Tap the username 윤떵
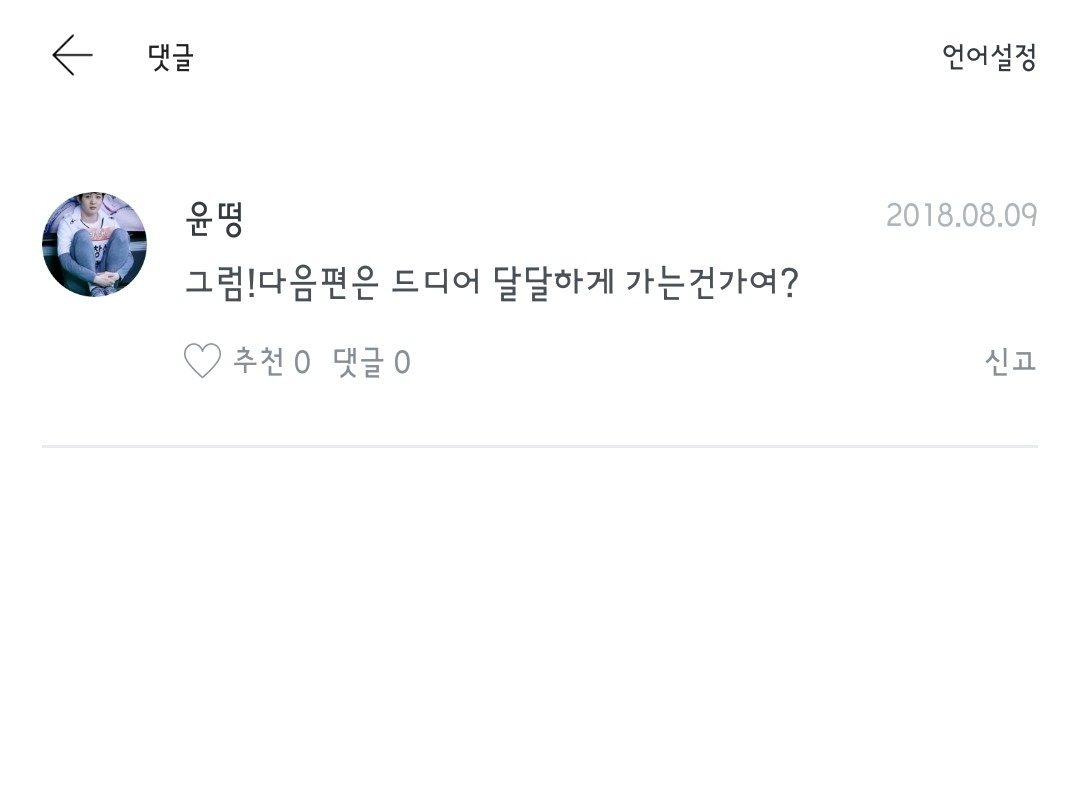This screenshot has height=810, width=1080. (215, 218)
